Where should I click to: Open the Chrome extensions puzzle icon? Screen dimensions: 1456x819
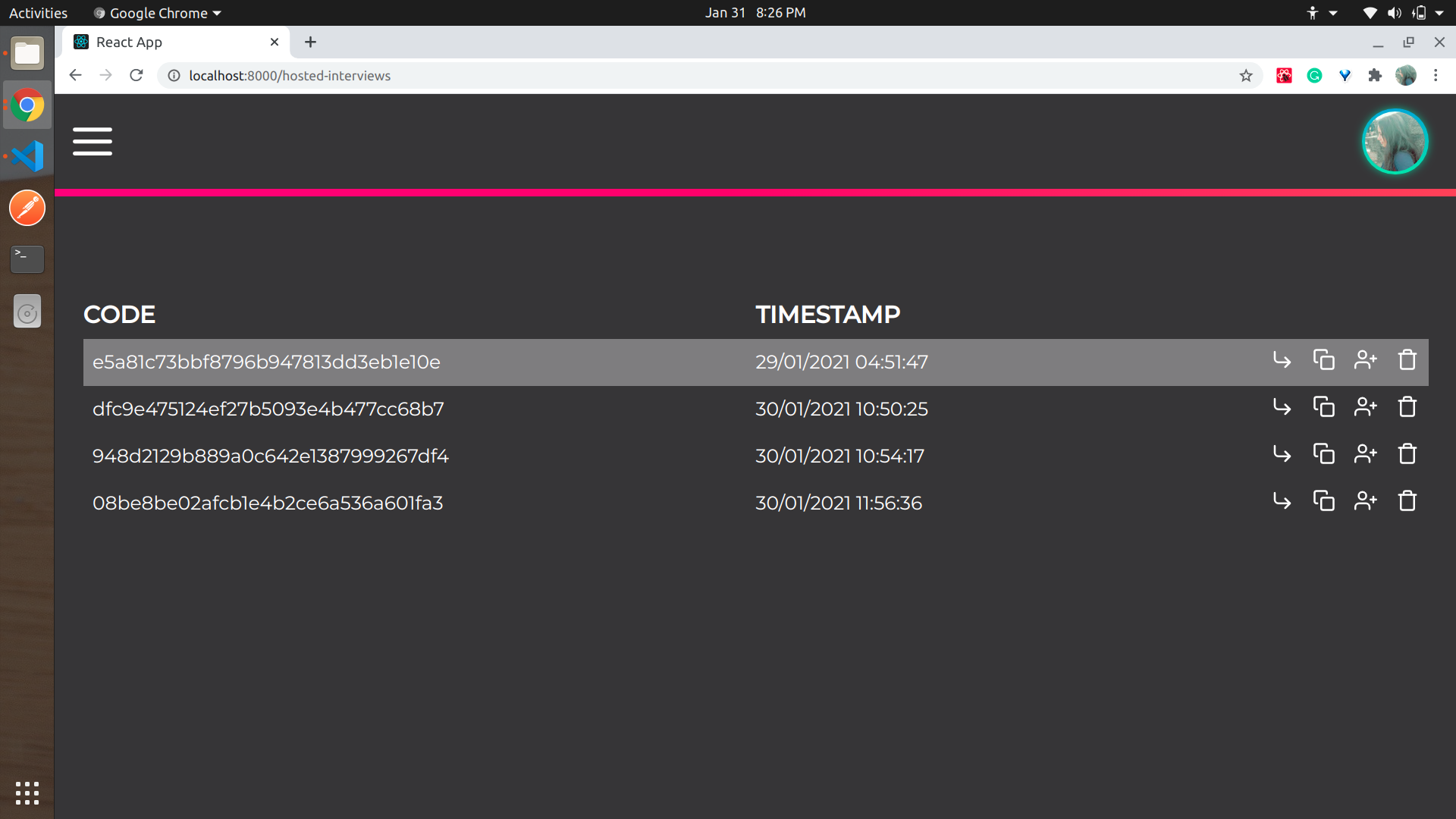(x=1375, y=75)
